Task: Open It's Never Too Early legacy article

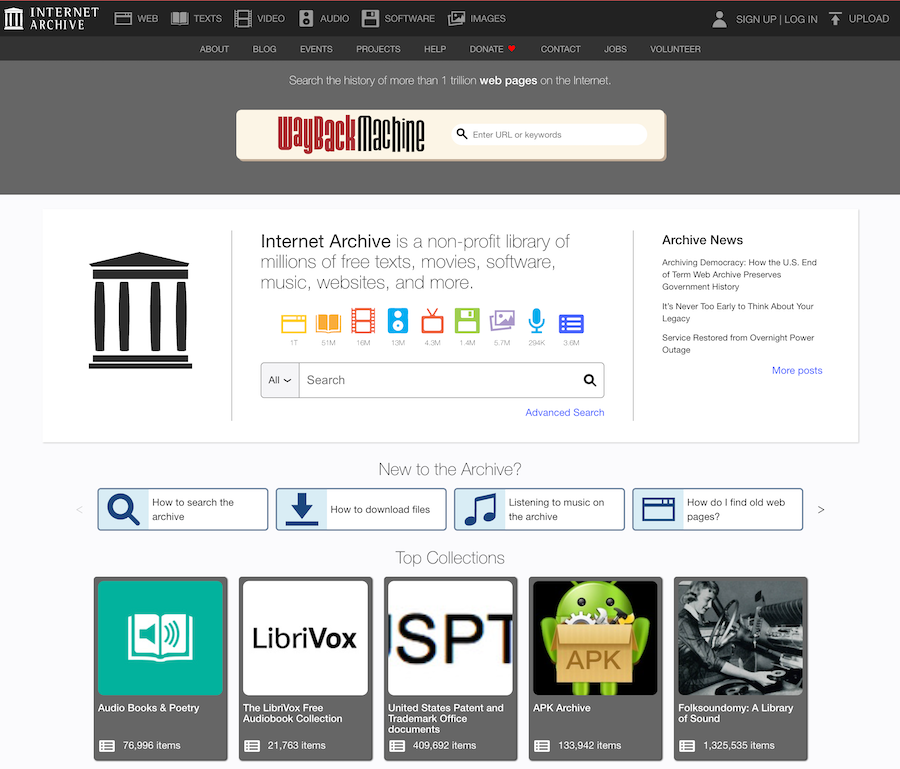Action: point(738,312)
